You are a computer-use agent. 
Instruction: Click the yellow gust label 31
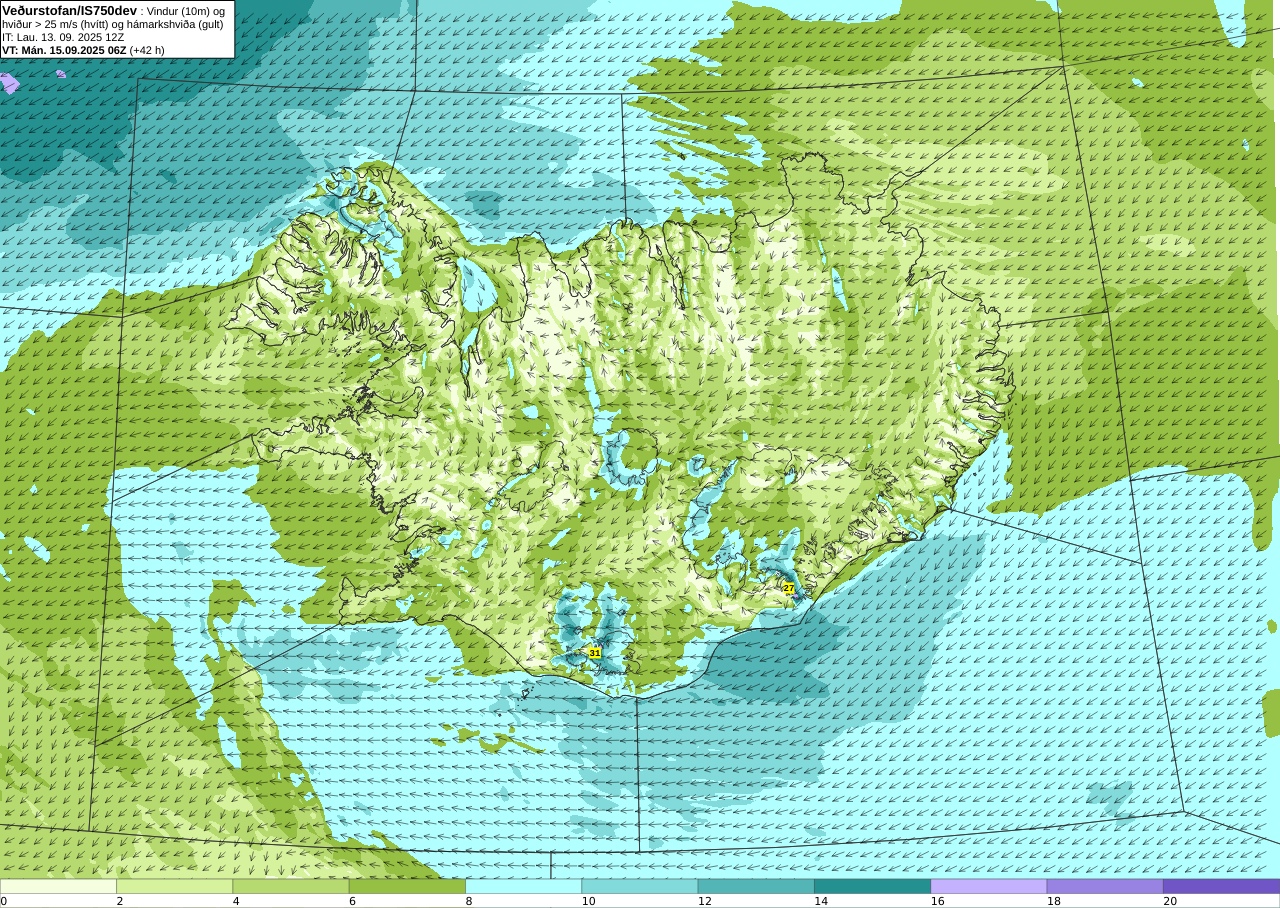point(595,652)
